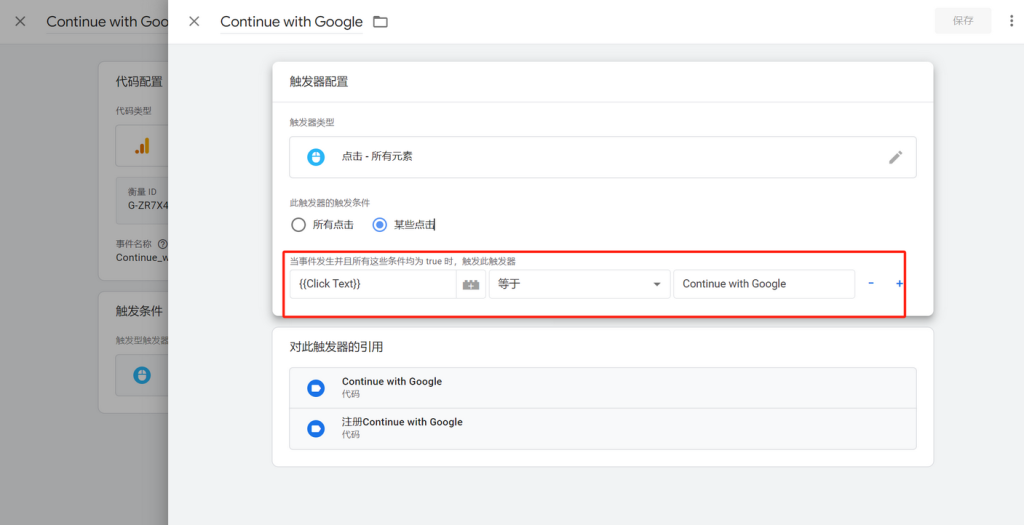Select the 所有点击 radio button
The image size is (1024, 525).
pos(298,225)
